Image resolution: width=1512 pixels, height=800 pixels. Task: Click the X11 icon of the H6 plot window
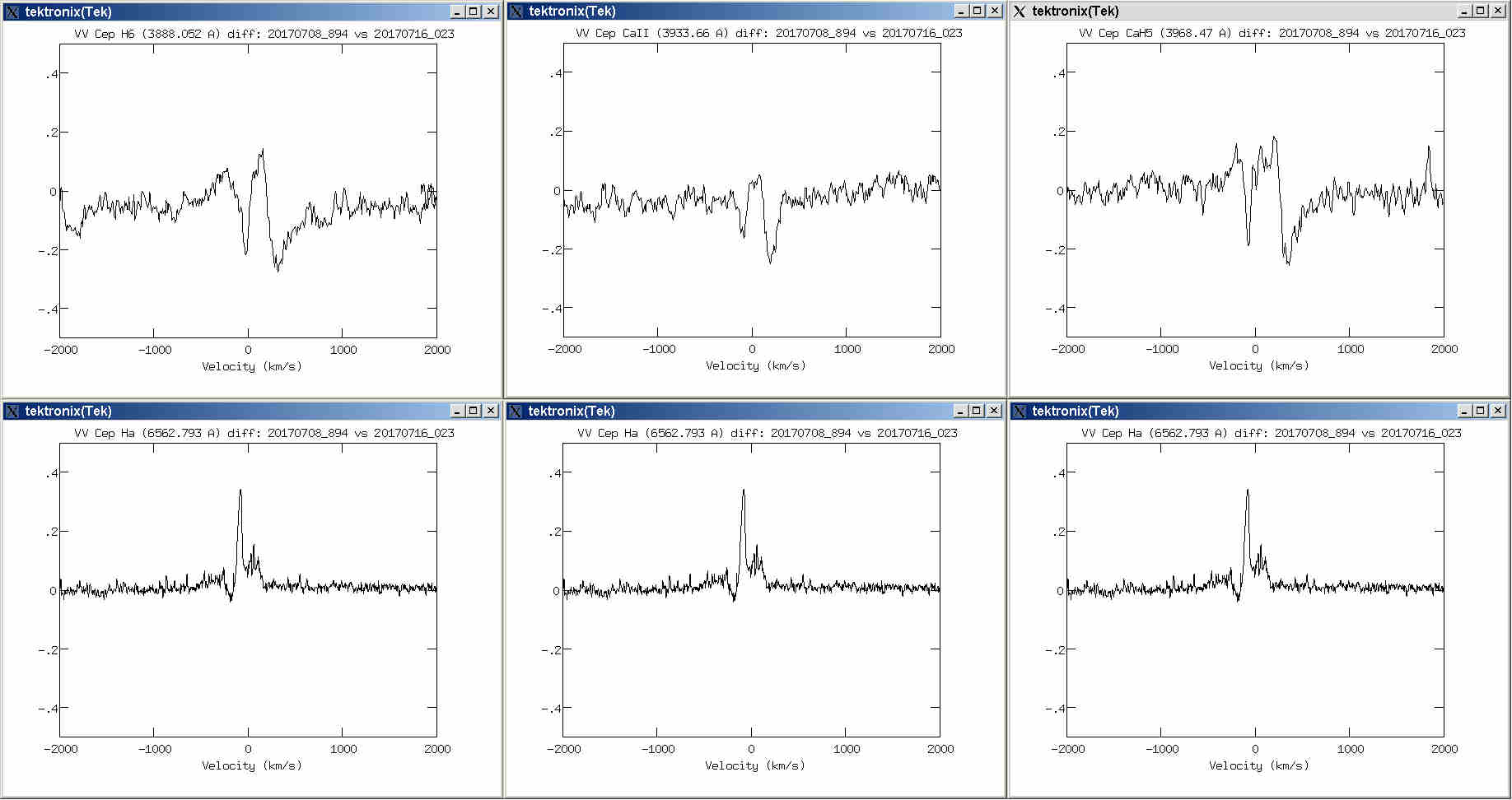pos(12,12)
